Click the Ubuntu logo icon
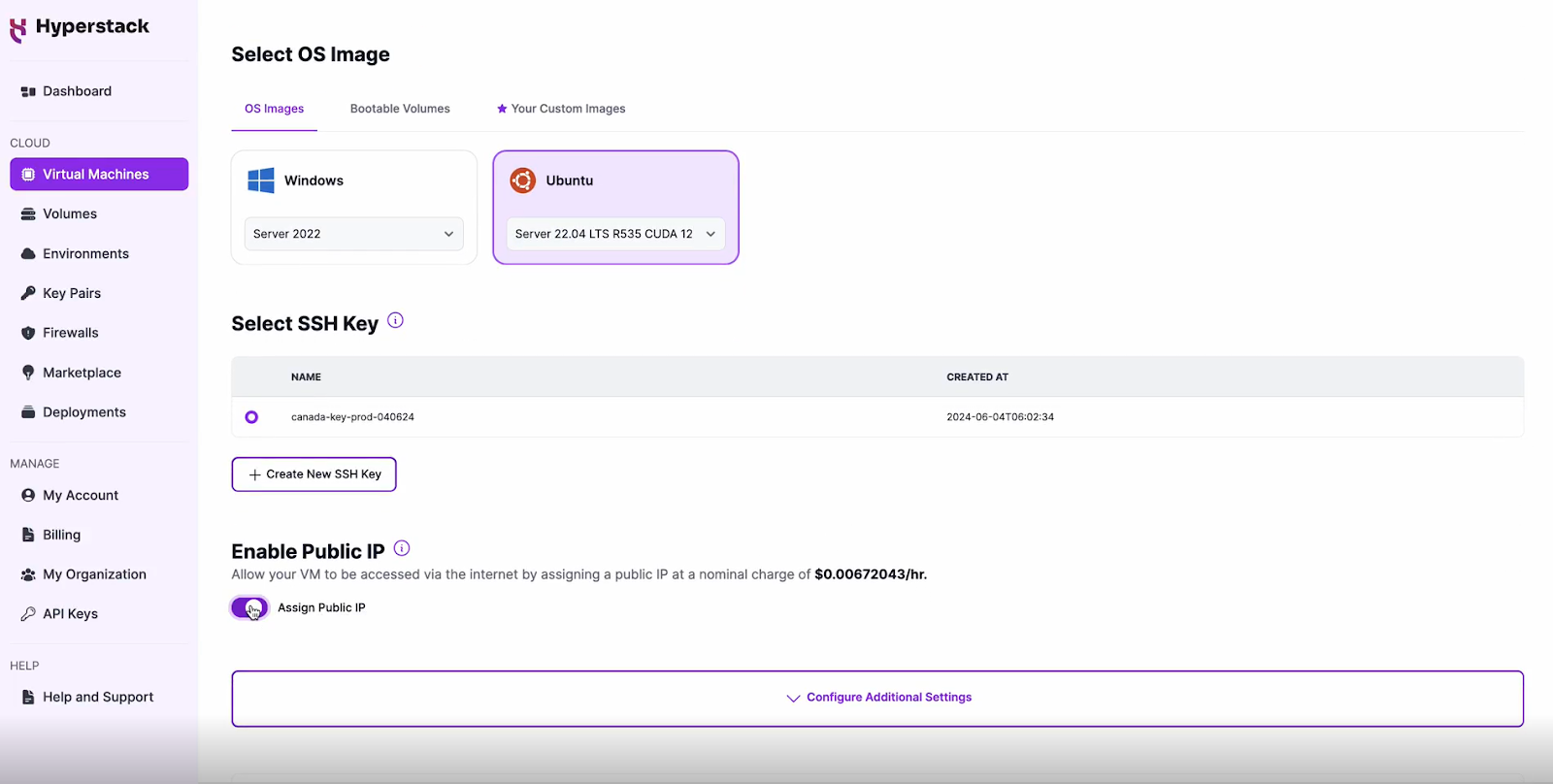The height and width of the screenshot is (784, 1553). (x=523, y=180)
